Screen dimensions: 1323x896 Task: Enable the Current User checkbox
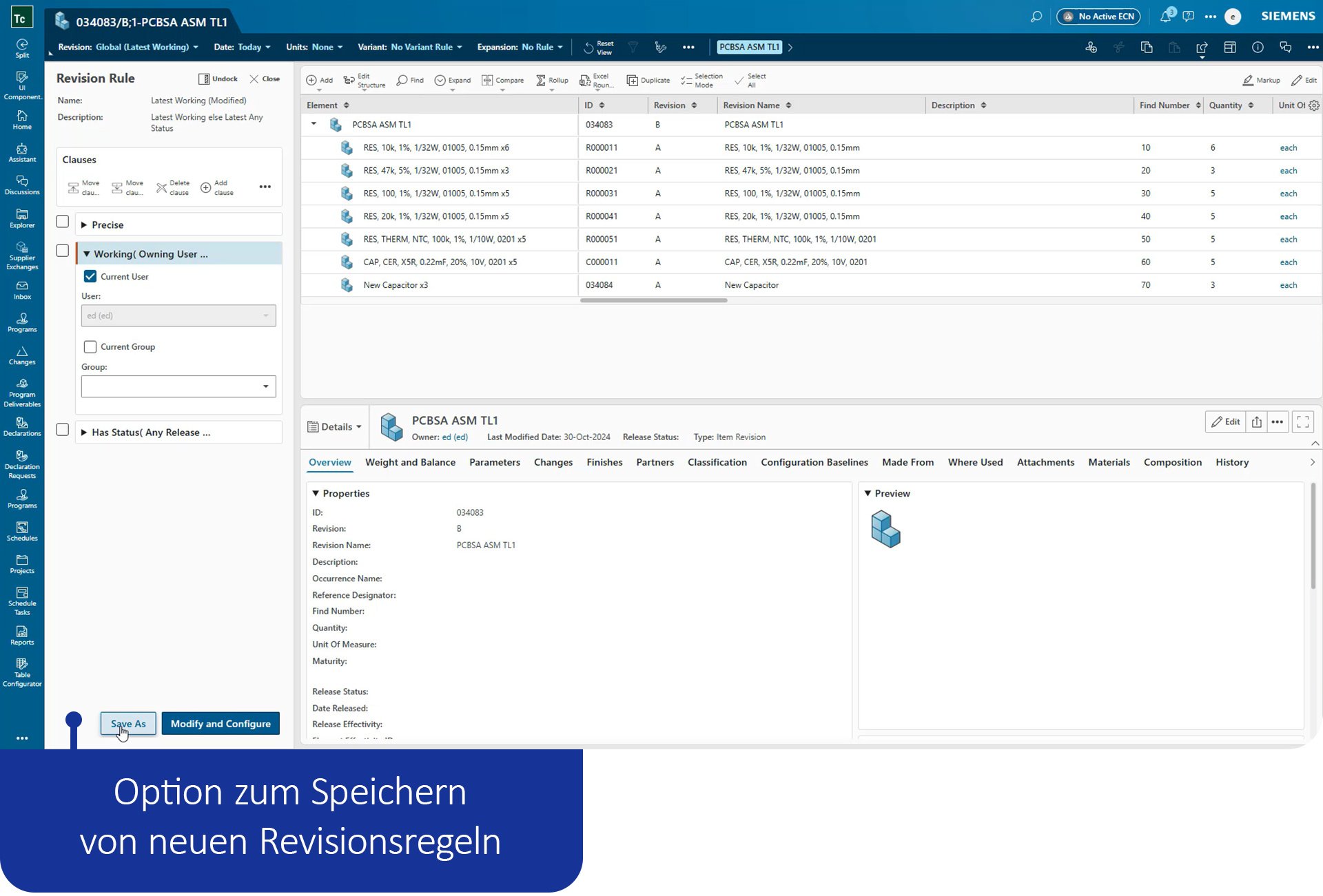point(90,276)
